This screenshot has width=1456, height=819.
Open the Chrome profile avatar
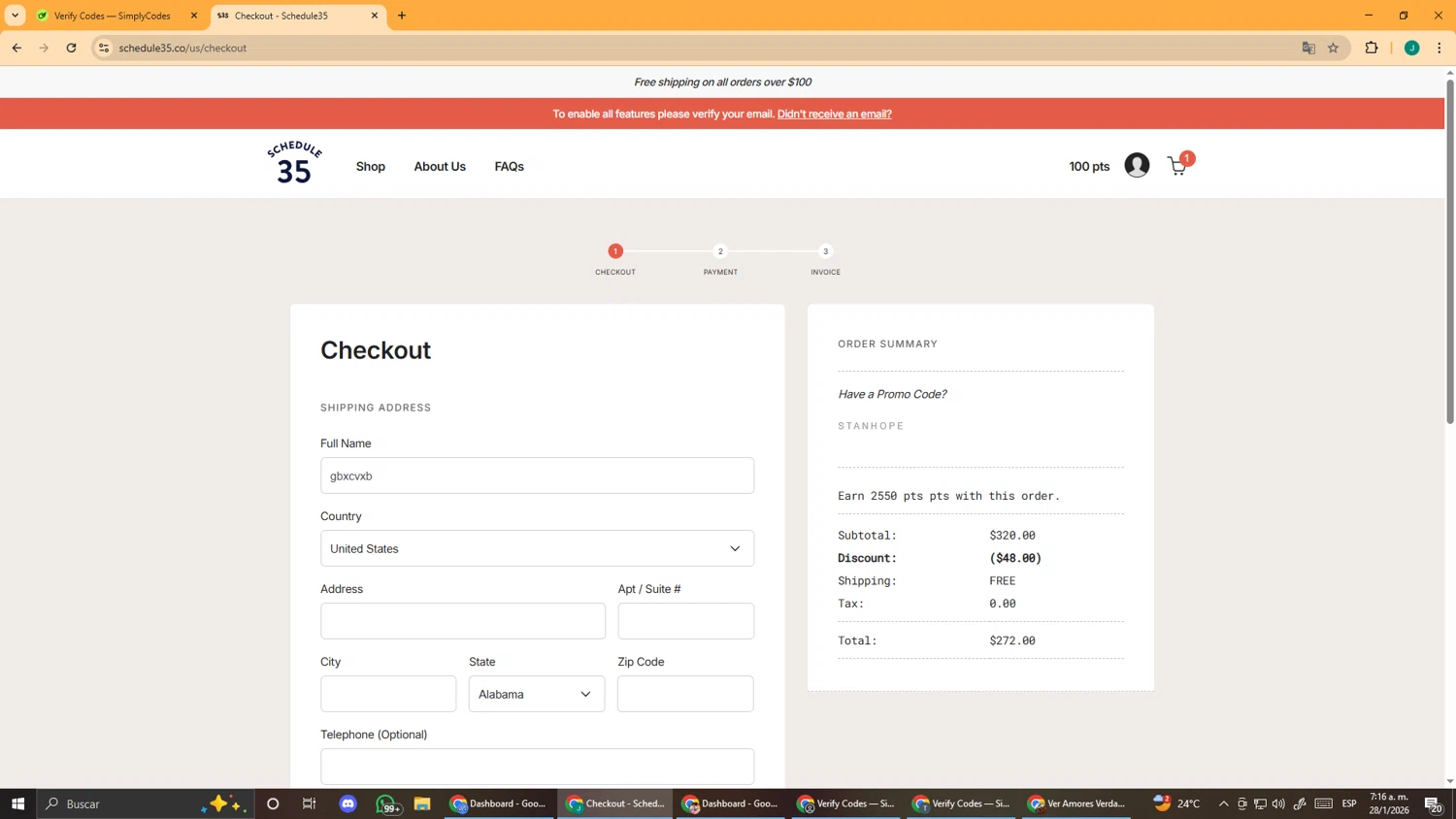pyautogui.click(x=1412, y=48)
